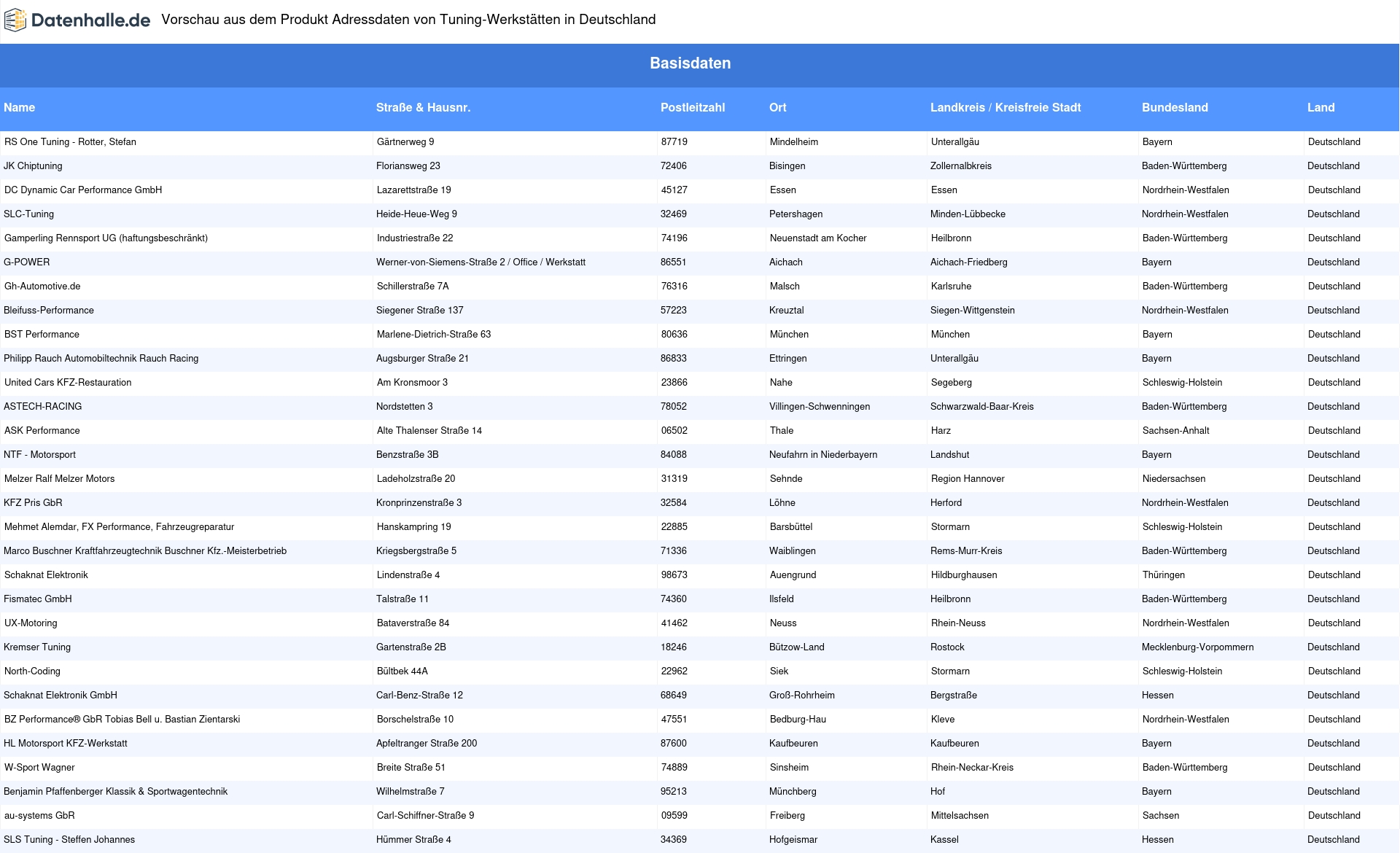Click town Groß-Rohrheim
1400x853 pixels.
click(802, 696)
